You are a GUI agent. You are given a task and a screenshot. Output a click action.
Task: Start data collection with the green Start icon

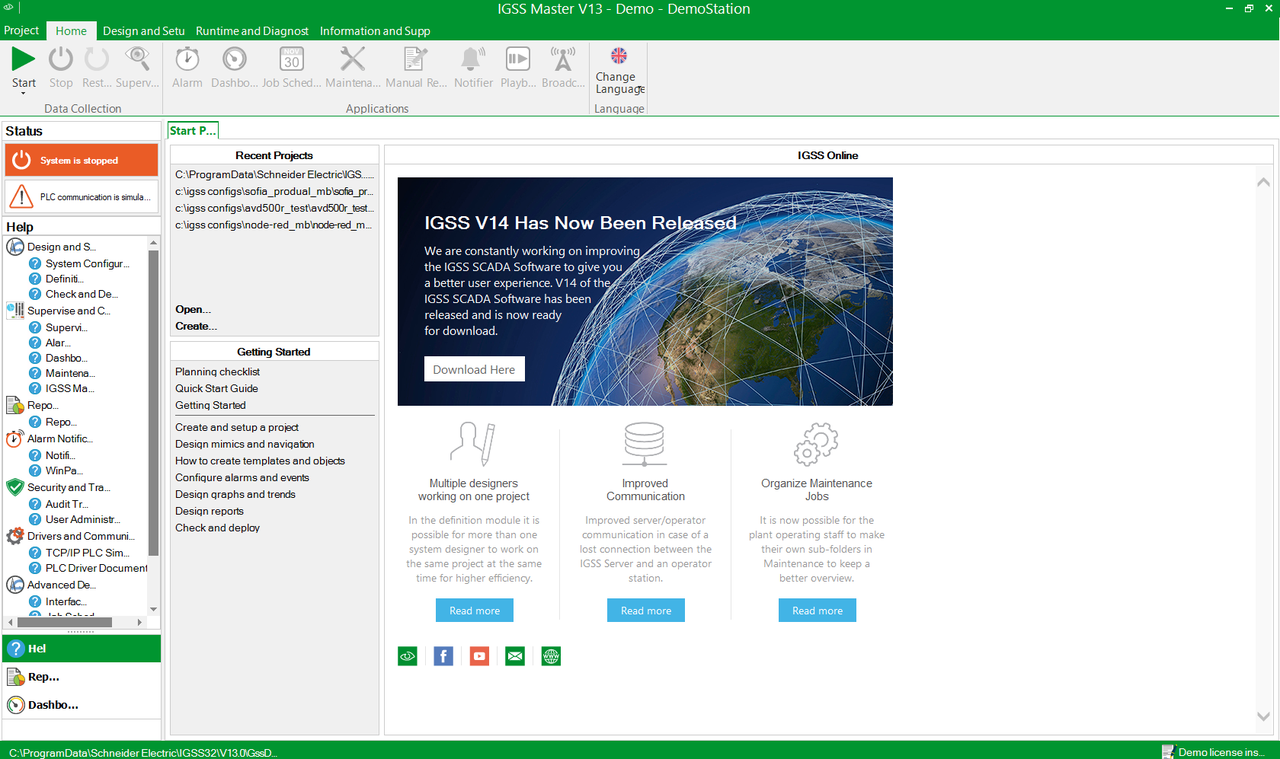23,59
